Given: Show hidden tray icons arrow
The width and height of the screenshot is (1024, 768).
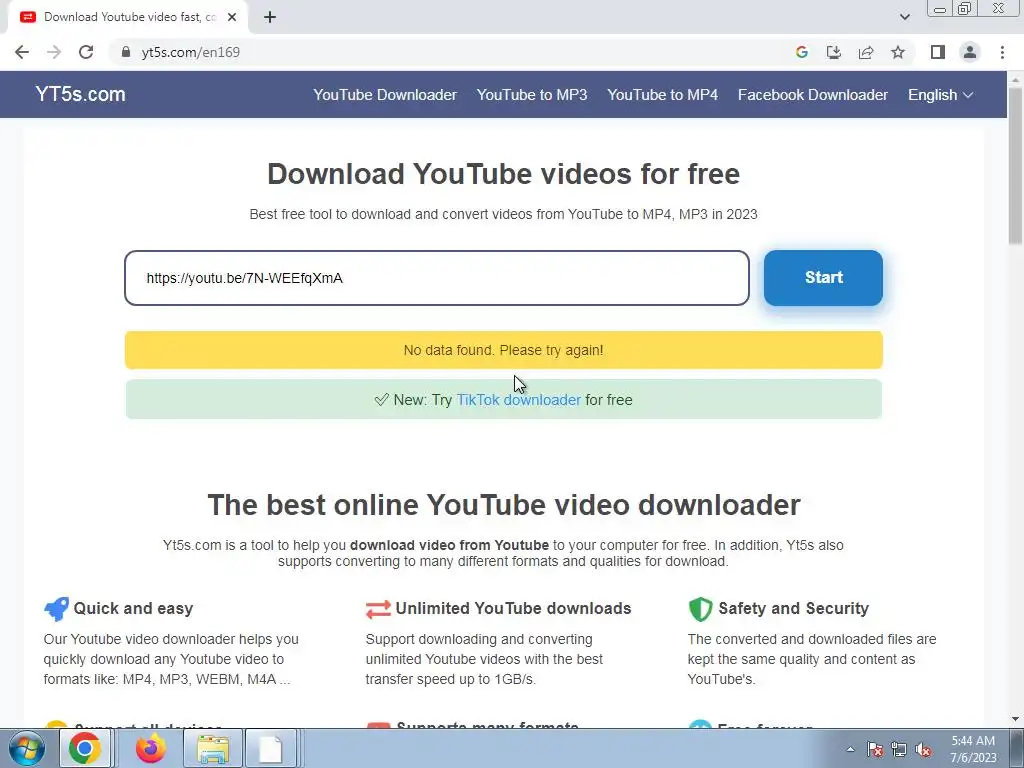Looking at the screenshot, I should tap(850, 749).
